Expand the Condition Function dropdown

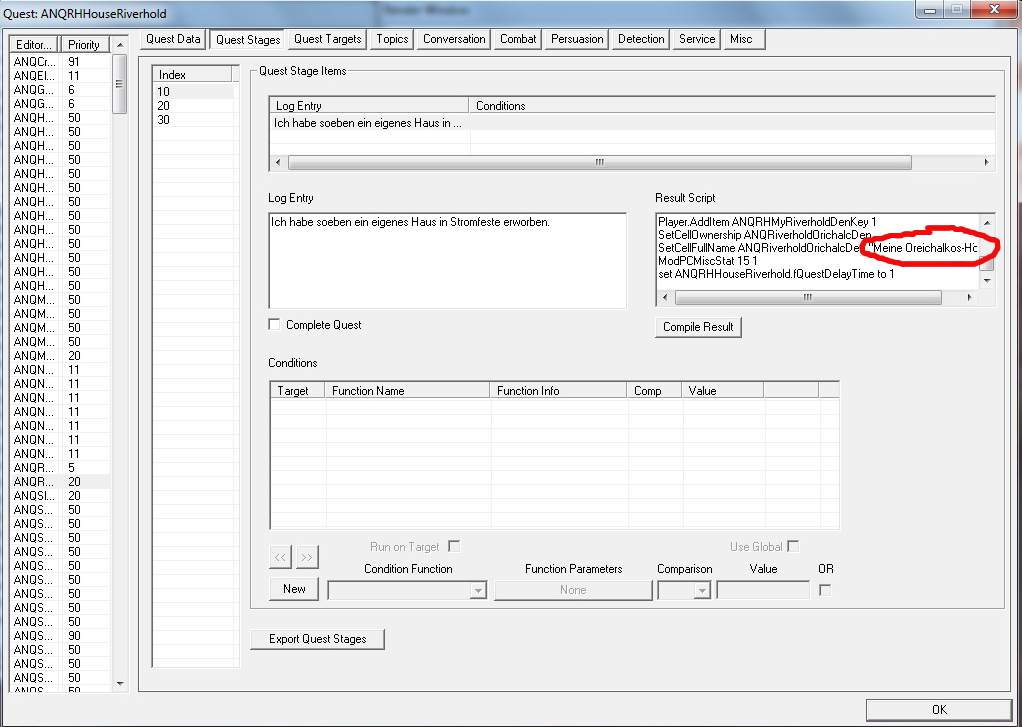click(477, 591)
